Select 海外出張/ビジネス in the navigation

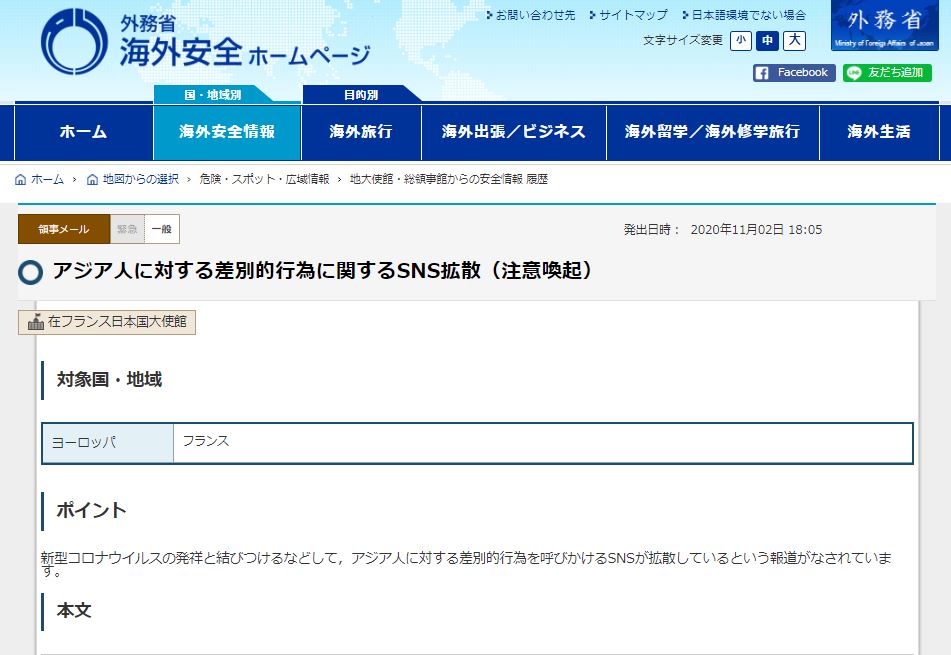[x=513, y=132]
